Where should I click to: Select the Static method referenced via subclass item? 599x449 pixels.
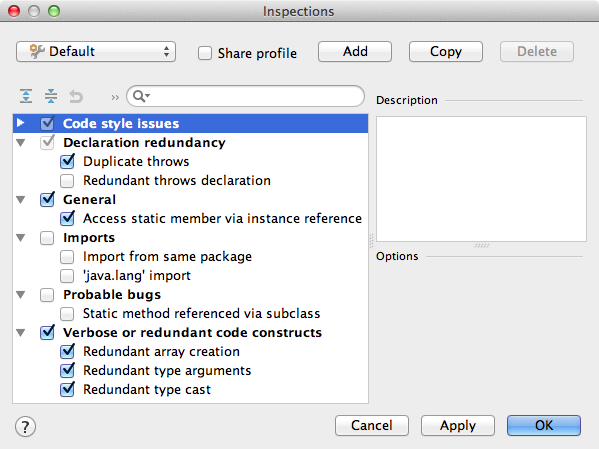201,313
